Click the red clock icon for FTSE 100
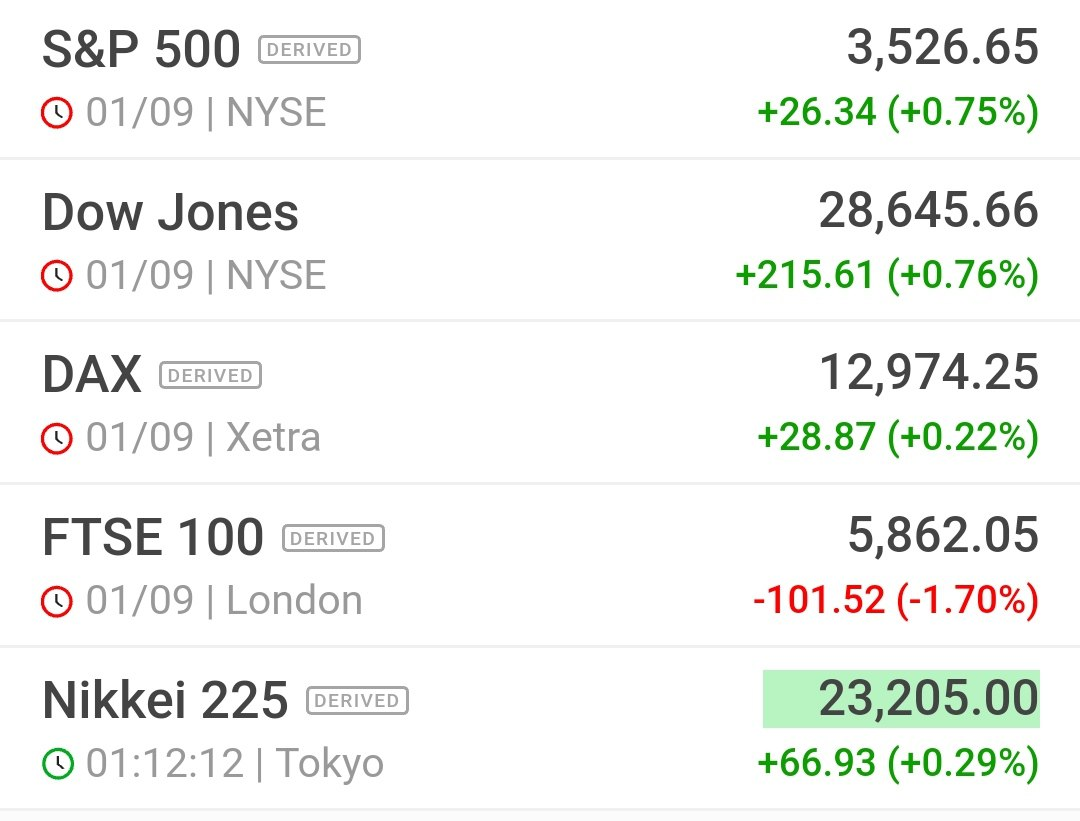 click(56, 601)
